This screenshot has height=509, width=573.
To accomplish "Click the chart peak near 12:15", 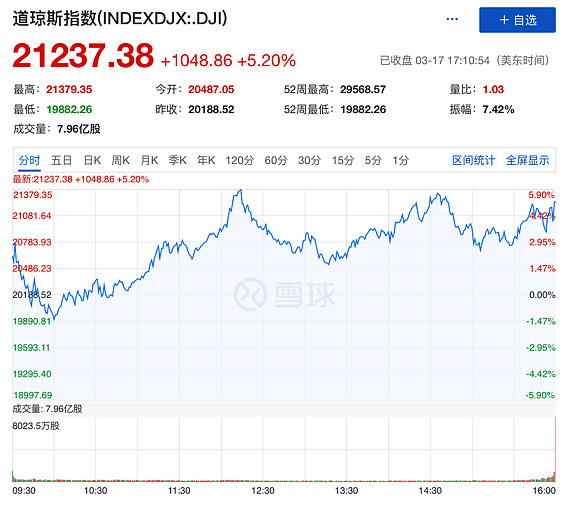I will 240,190.
